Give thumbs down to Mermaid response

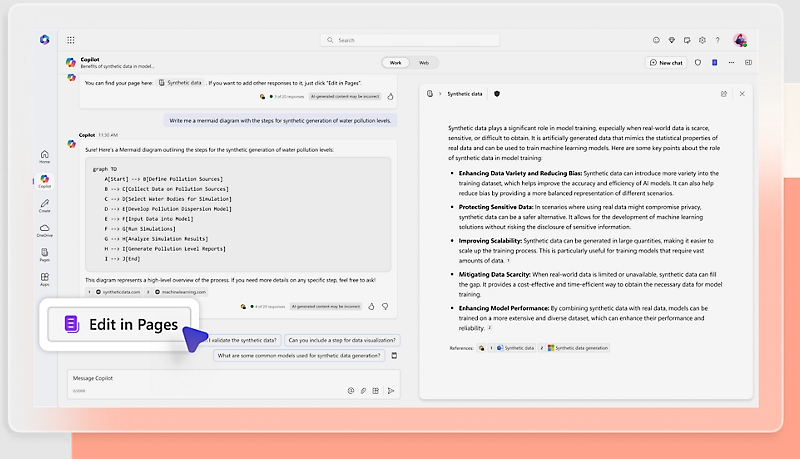[x=385, y=307]
